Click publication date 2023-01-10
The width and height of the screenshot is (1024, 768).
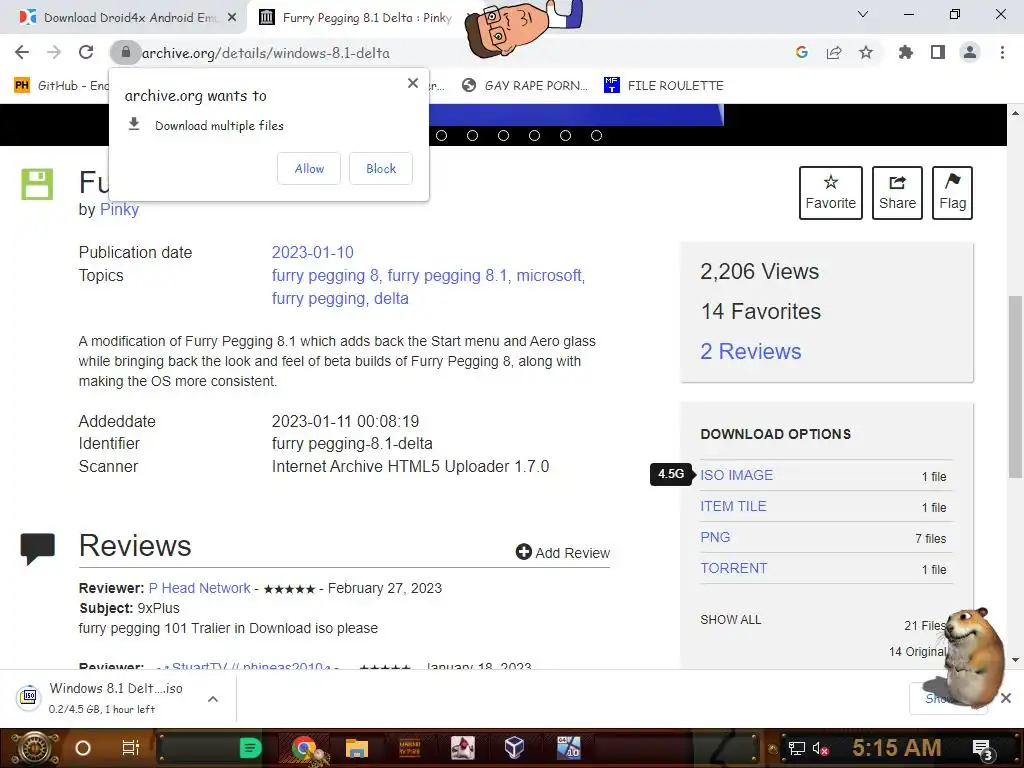312,253
